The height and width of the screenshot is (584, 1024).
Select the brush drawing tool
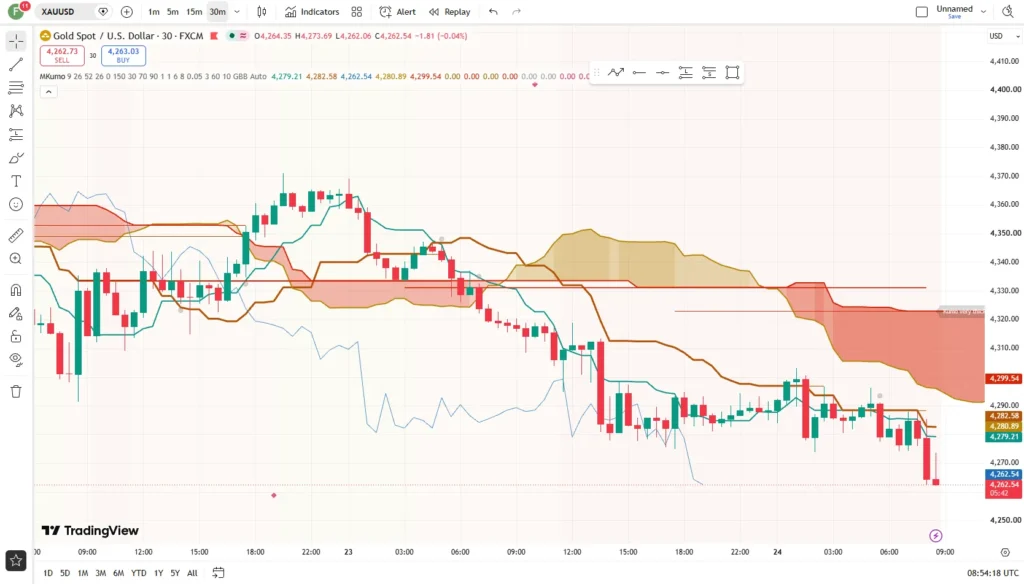(16, 158)
